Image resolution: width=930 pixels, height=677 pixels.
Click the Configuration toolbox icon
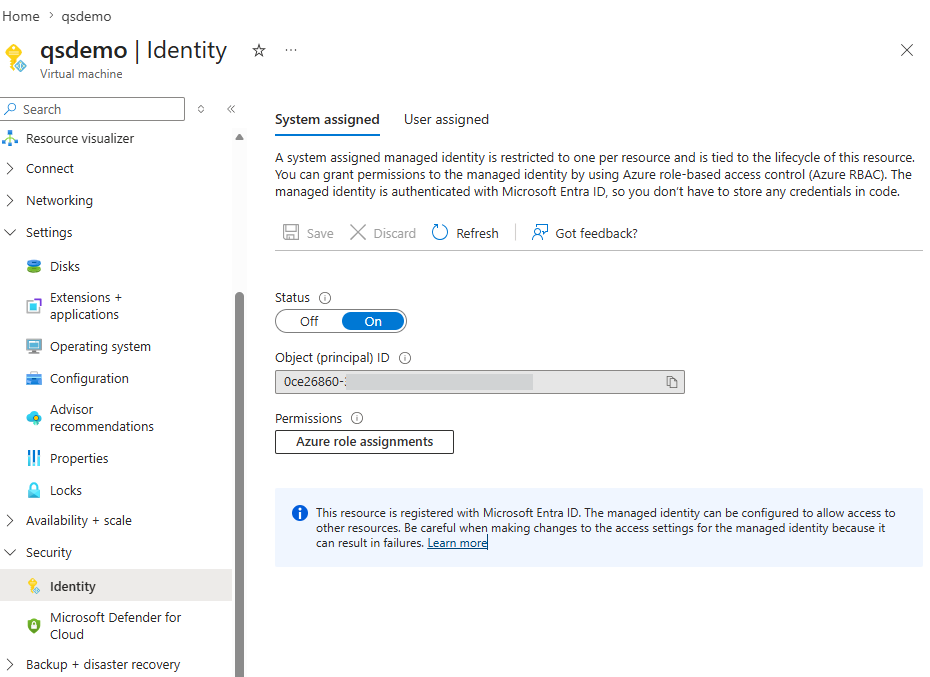(x=34, y=379)
